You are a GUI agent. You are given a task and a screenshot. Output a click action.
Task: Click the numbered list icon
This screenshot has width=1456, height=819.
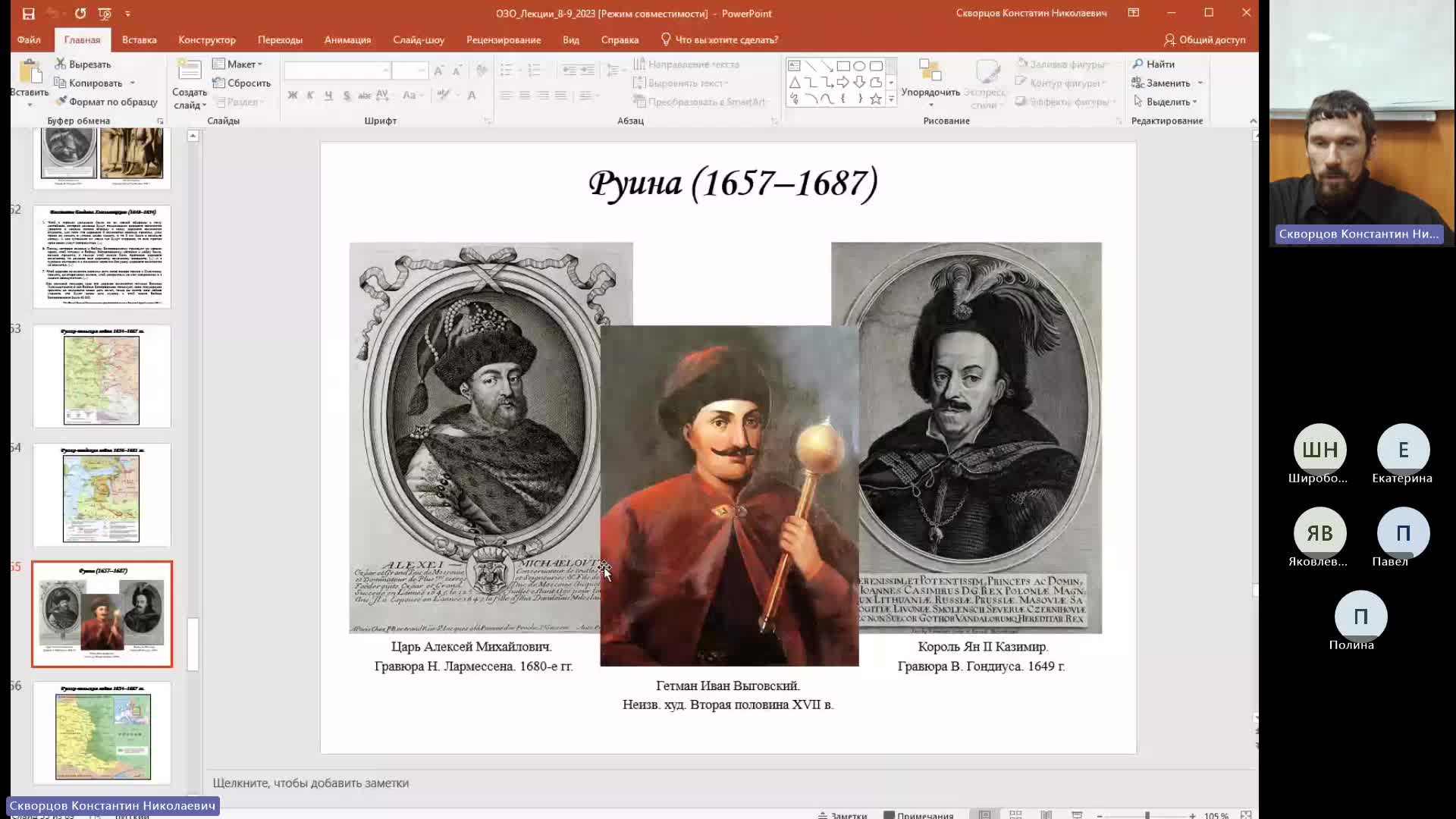click(x=535, y=71)
